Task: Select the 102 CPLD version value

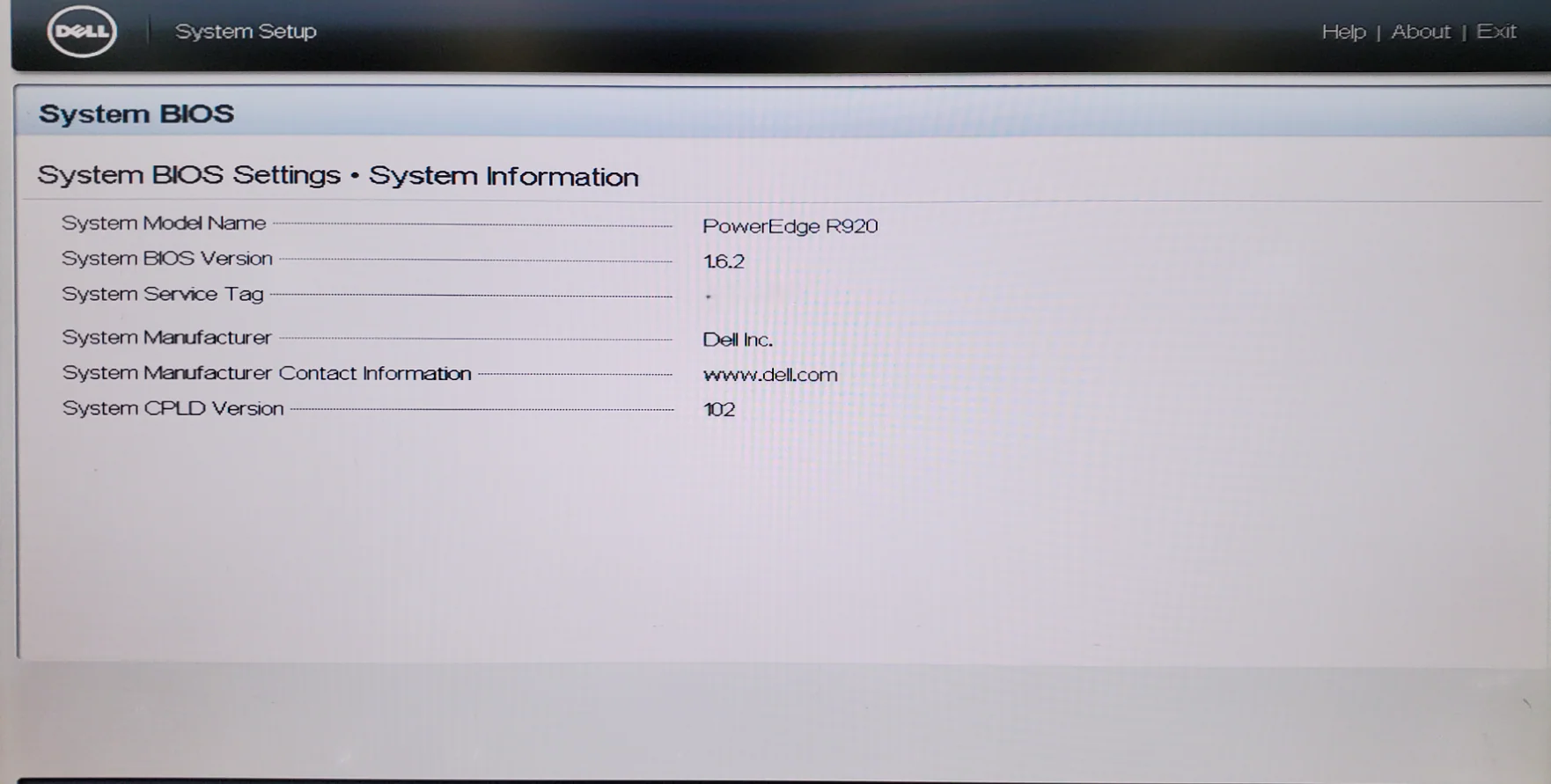Action: click(719, 409)
